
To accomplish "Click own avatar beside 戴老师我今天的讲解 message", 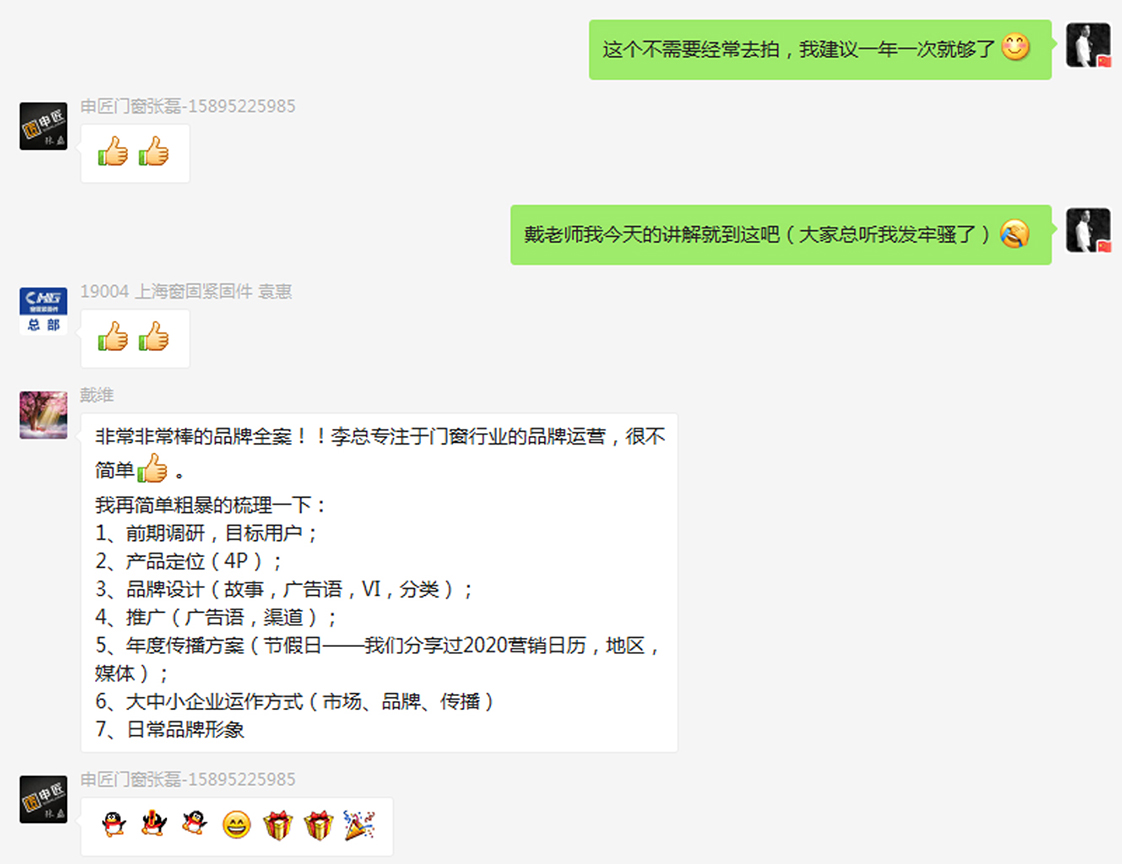I will pos(1088,230).
